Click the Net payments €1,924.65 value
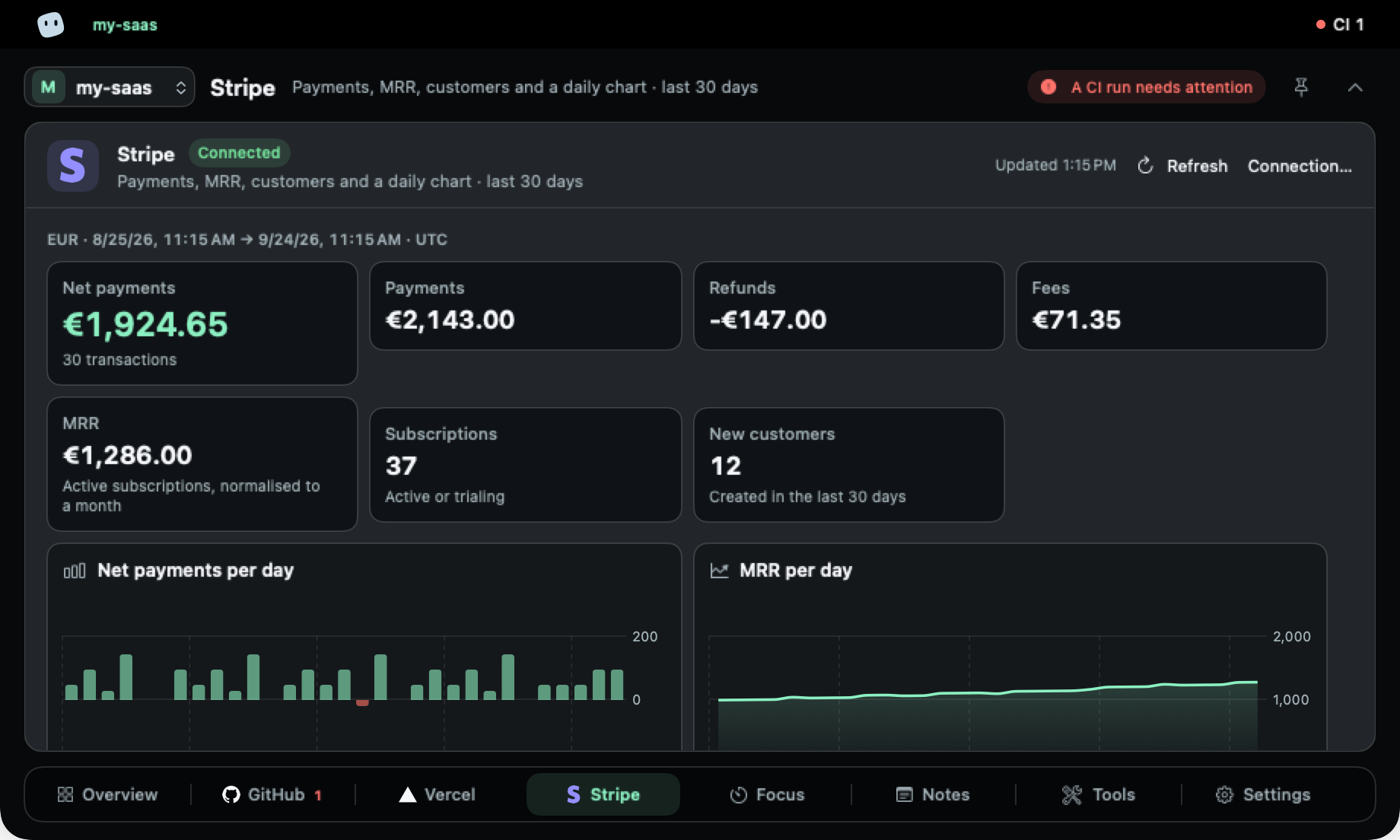This screenshot has width=1400, height=840. coord(145,324)
